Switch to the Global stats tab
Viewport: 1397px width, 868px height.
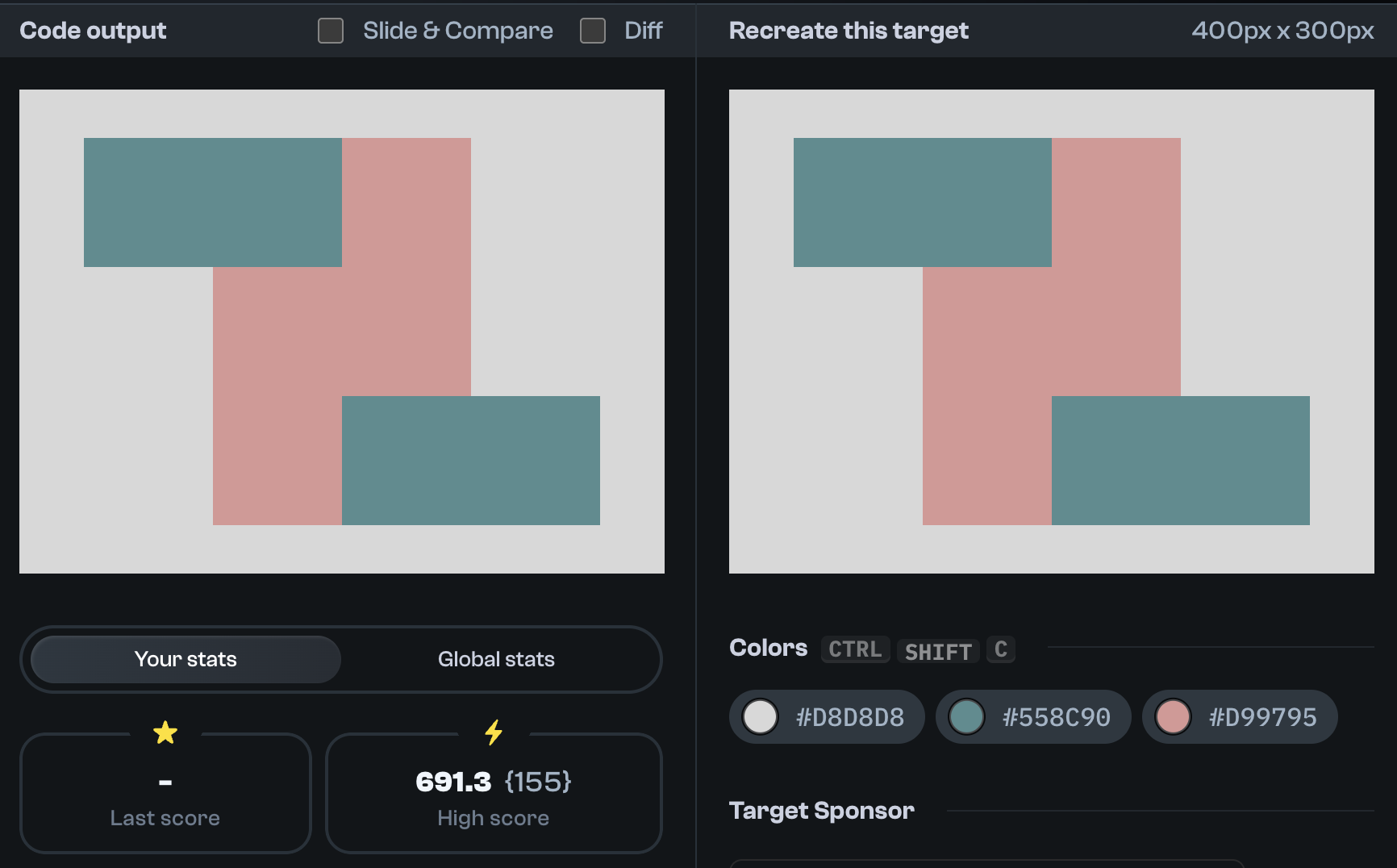(495, 659)
